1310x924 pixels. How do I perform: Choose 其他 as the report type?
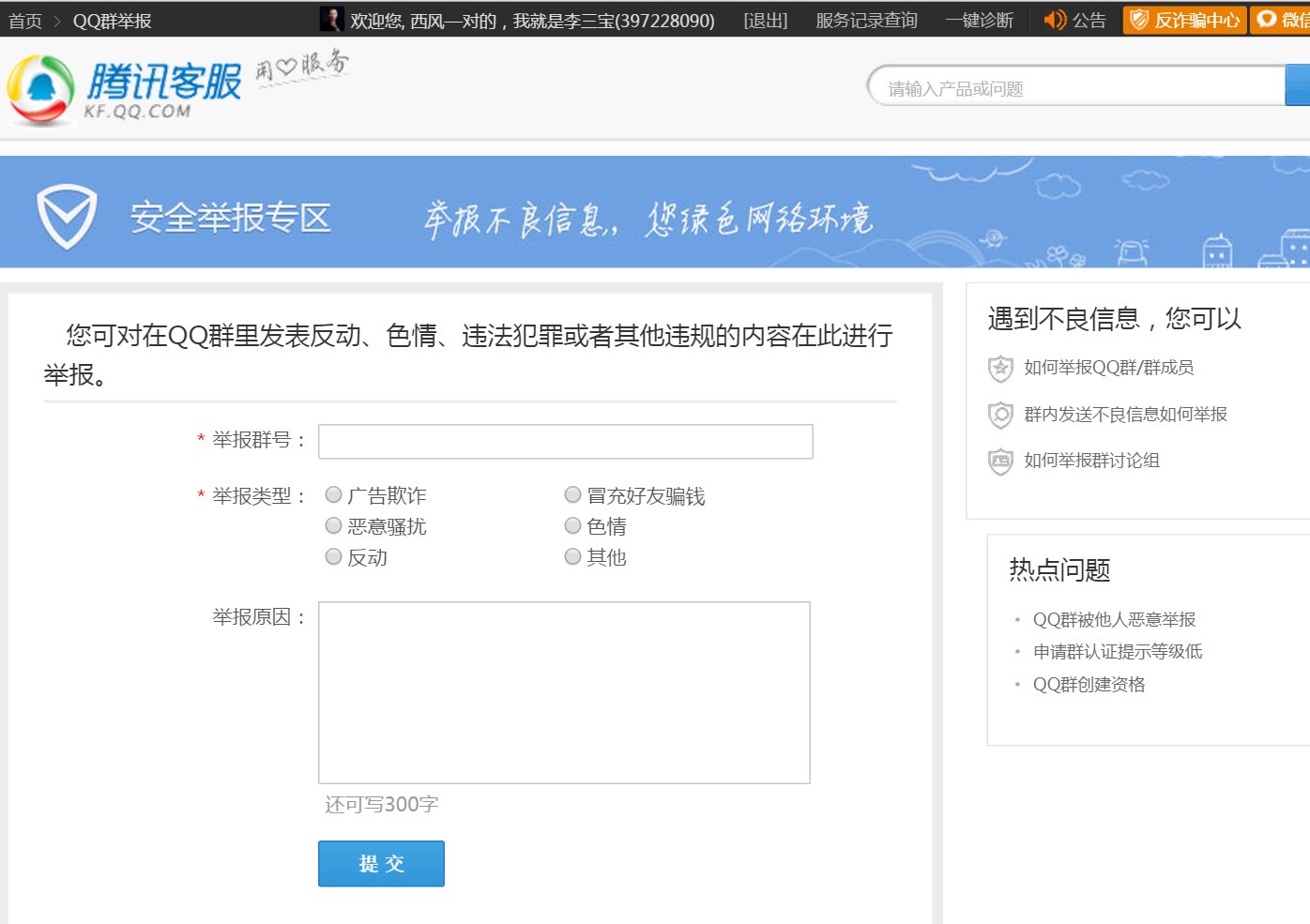(572, 556)
